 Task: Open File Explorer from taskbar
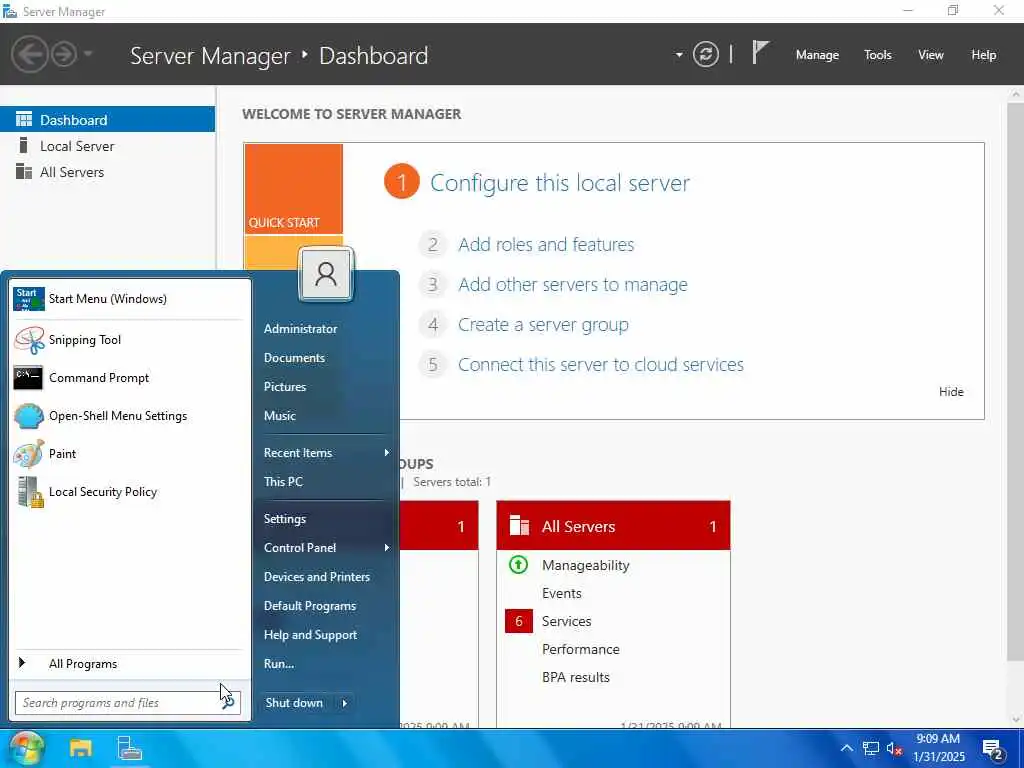pyautogui.click(x=81, y=748)
